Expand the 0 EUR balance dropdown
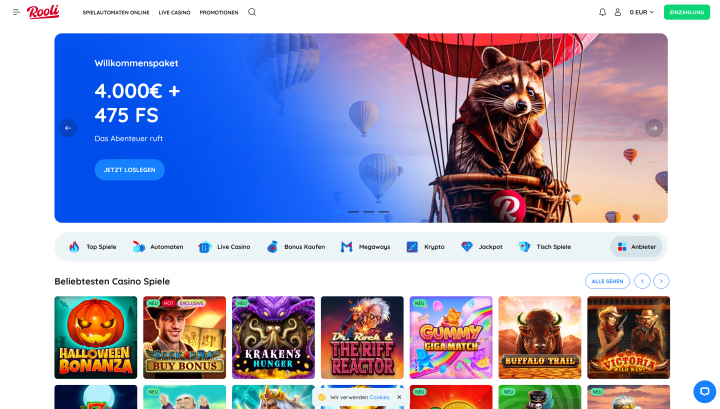This screenshot has width=720, height=409. coord(641,12)
